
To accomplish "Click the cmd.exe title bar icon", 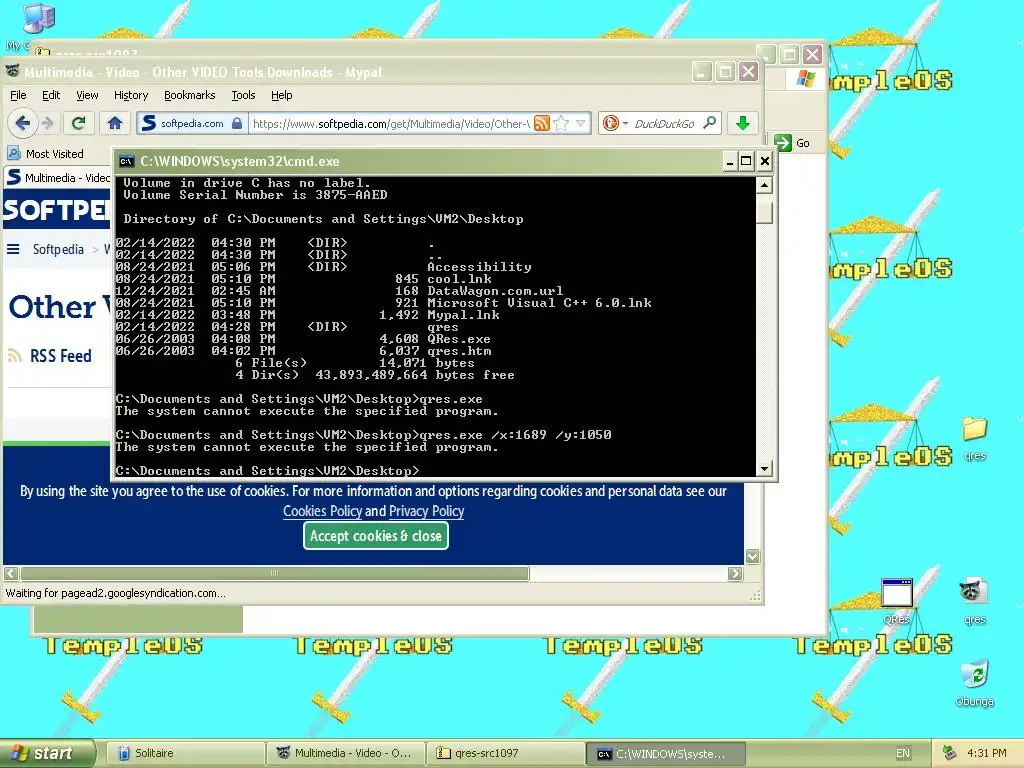I will 127,161.
